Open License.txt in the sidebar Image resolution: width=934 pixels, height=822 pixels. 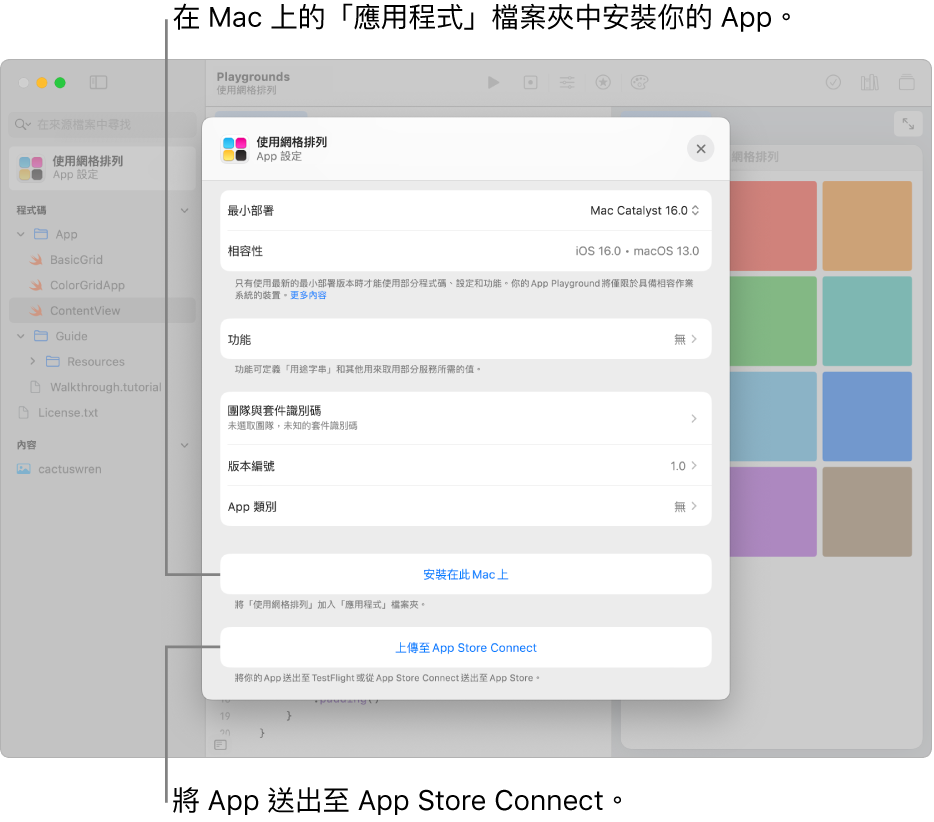pos(68,412)
